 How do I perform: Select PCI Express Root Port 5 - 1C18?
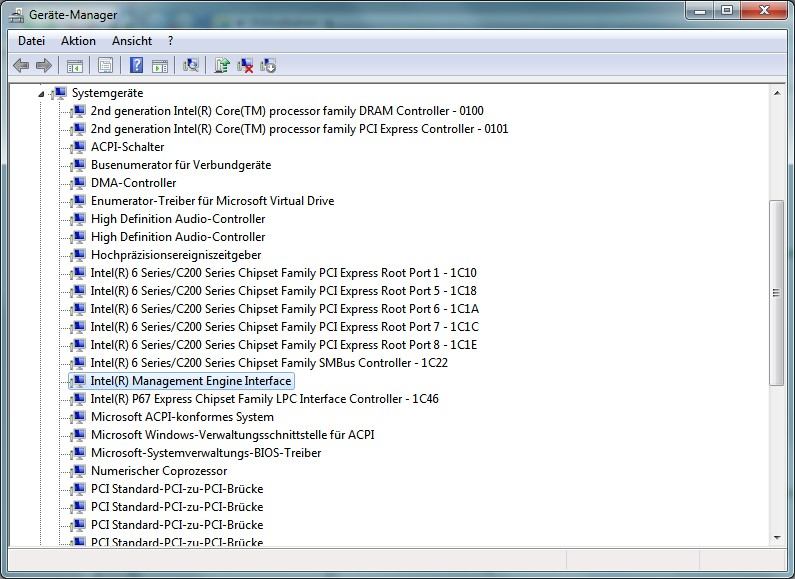pyautogui.click(x=283, y=291)
